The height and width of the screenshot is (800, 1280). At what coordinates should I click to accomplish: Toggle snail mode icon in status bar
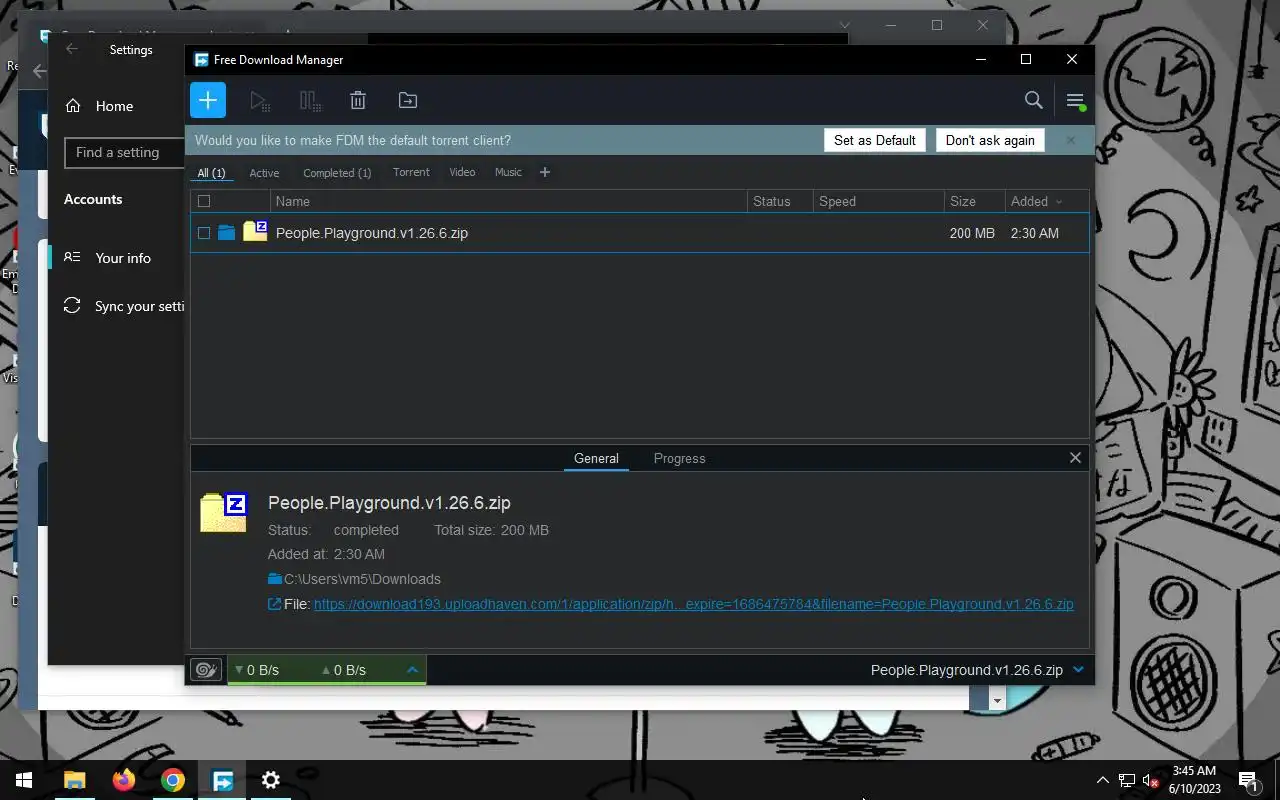click(x=205, y=670)
